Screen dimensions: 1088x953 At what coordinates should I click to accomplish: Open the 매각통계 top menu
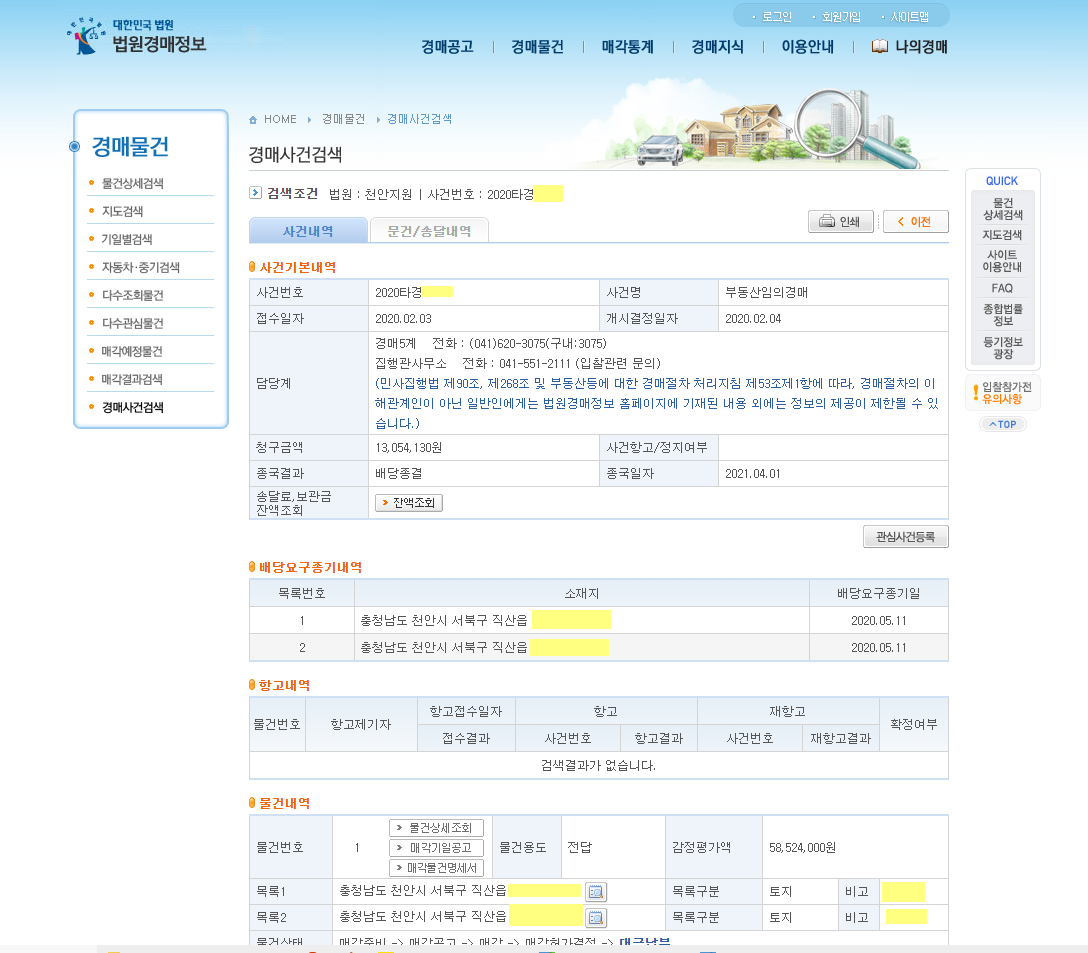click(x=628, y=47)
